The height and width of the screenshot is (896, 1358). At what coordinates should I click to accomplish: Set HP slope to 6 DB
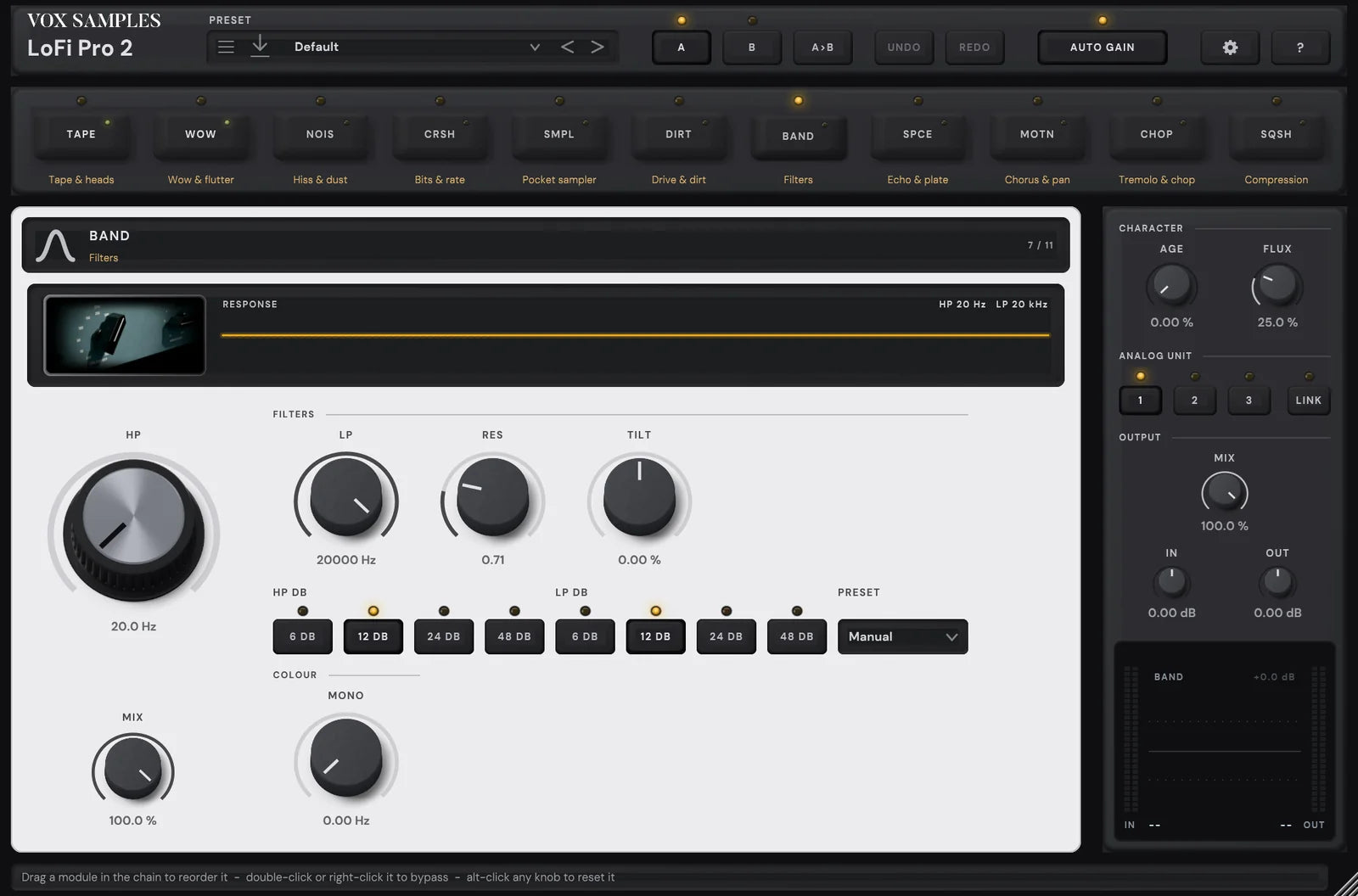coord(302,636)
